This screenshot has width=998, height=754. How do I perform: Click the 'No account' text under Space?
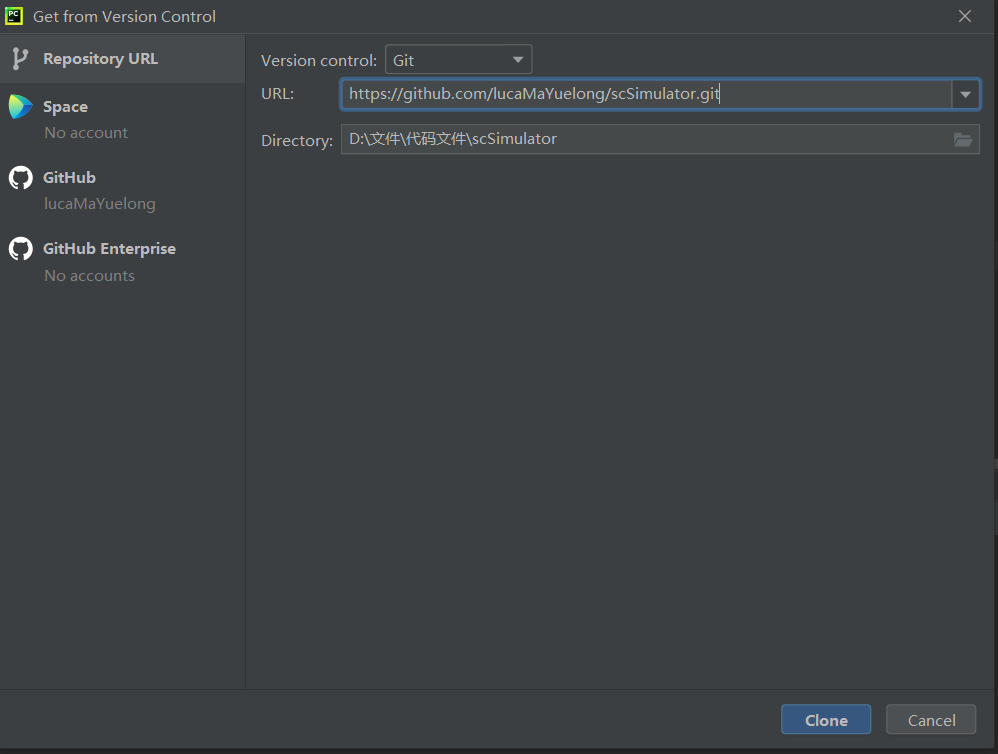click(x=86, y=132)
